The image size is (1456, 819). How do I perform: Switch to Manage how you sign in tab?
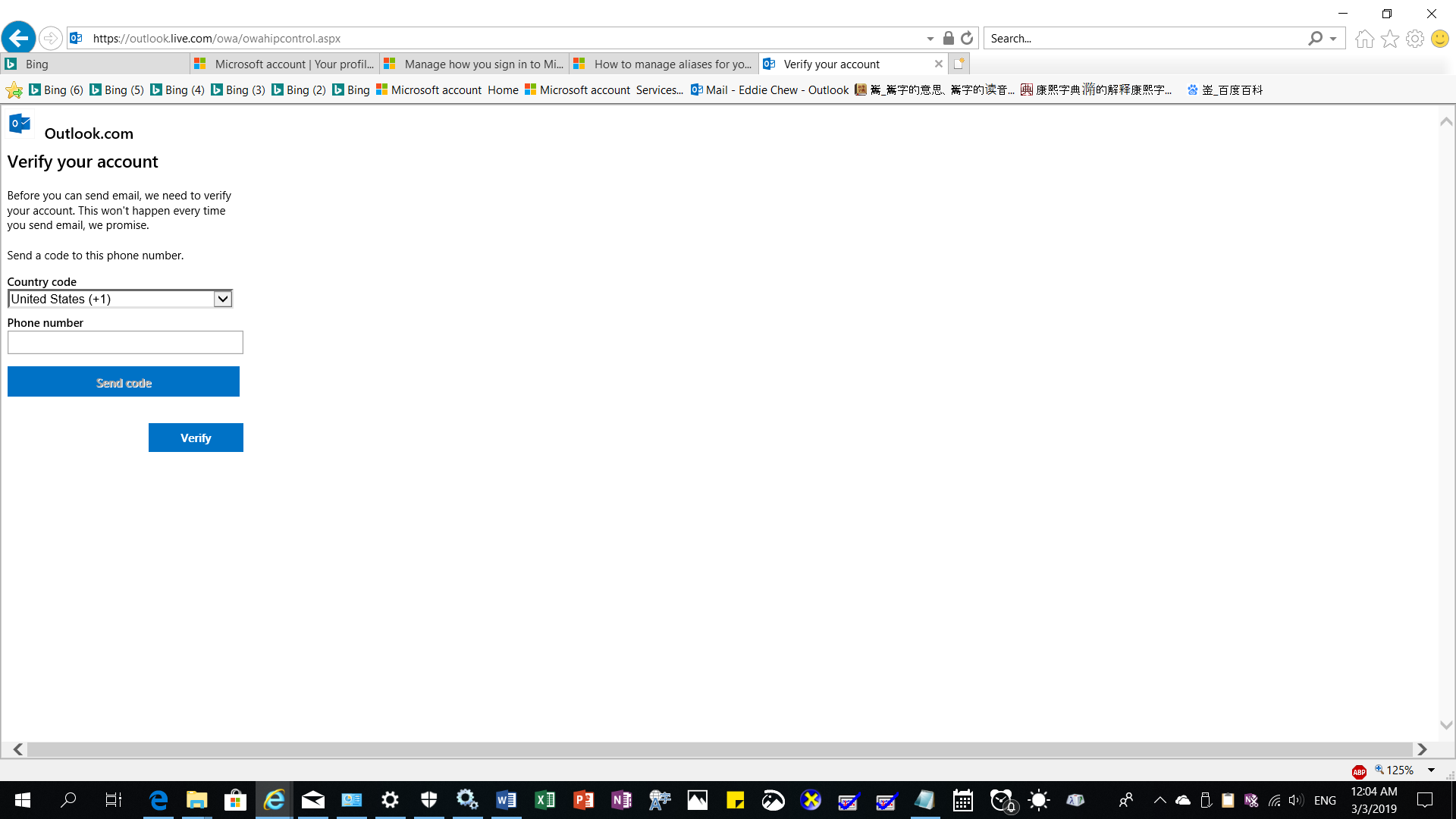pos(475,64)
